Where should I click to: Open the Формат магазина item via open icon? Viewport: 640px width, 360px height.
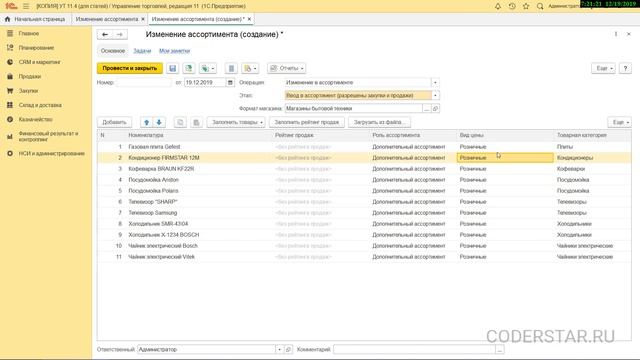coord(435,109)
